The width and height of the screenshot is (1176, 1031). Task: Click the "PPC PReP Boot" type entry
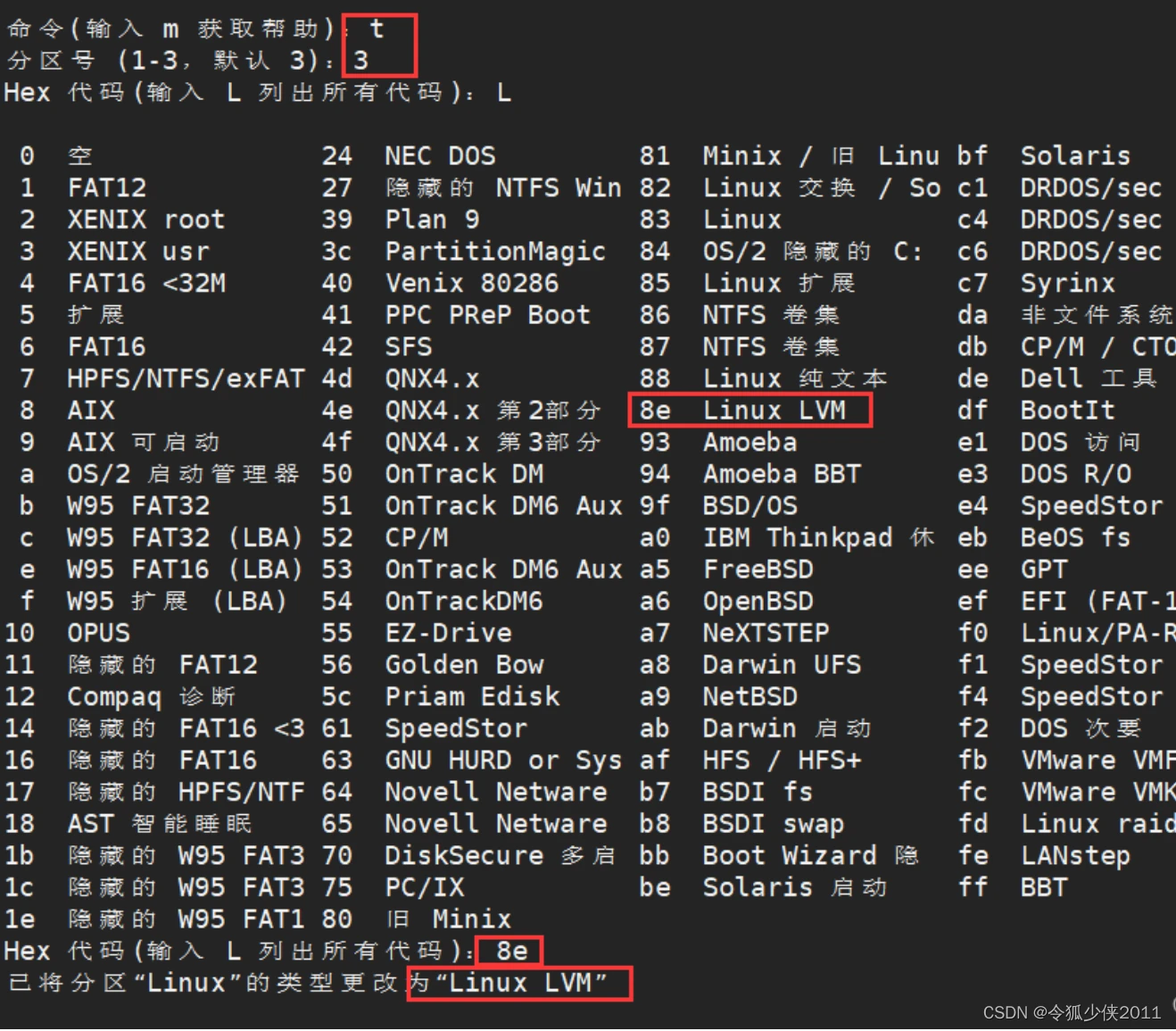coord(487,315)
